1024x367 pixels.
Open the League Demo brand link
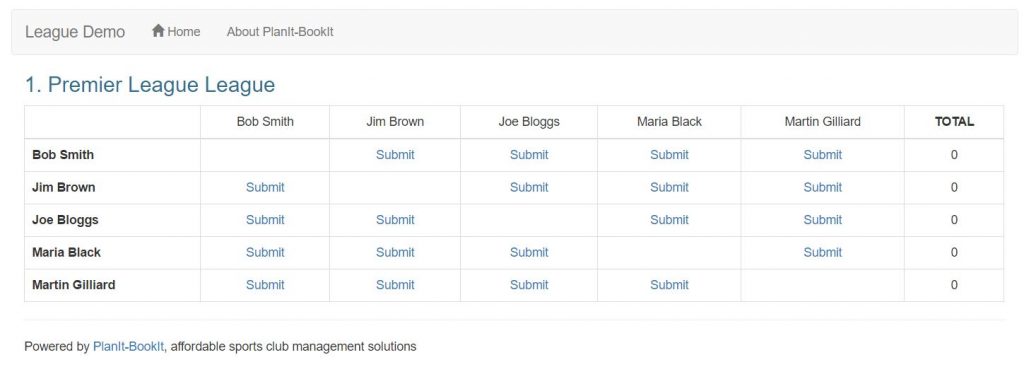[75, 32]
